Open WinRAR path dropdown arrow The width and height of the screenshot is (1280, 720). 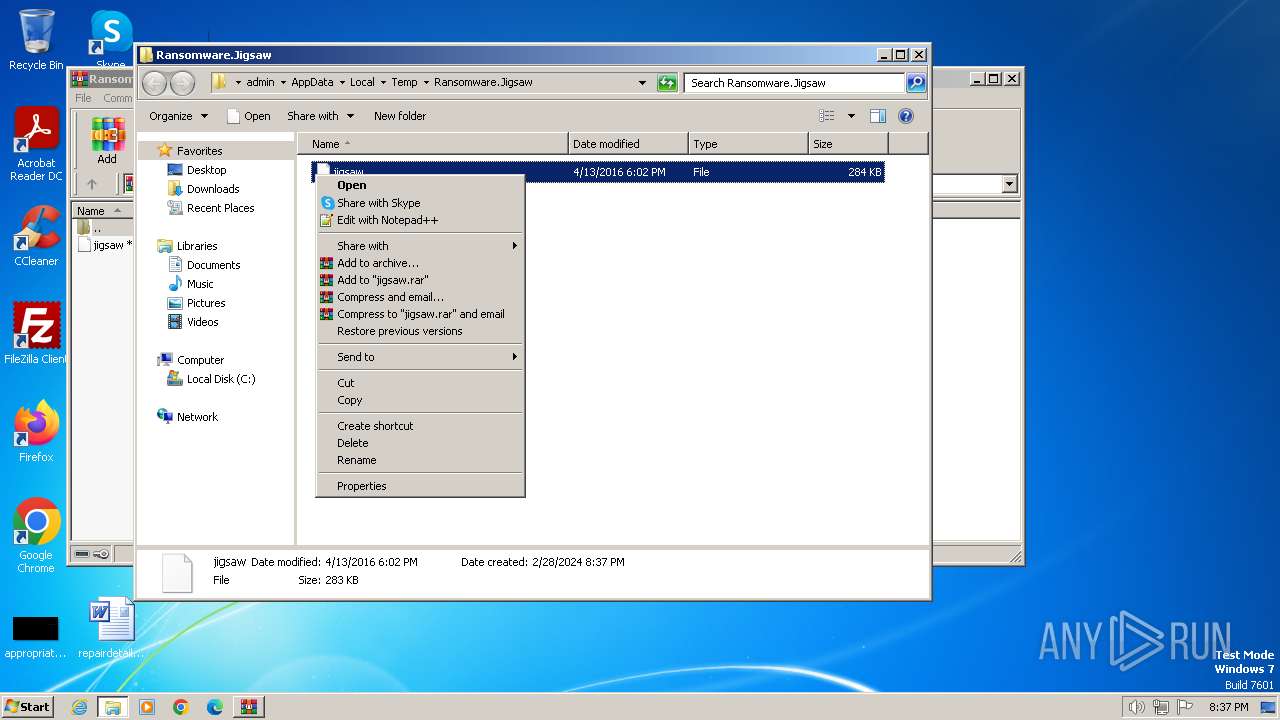click(1009, 184)
